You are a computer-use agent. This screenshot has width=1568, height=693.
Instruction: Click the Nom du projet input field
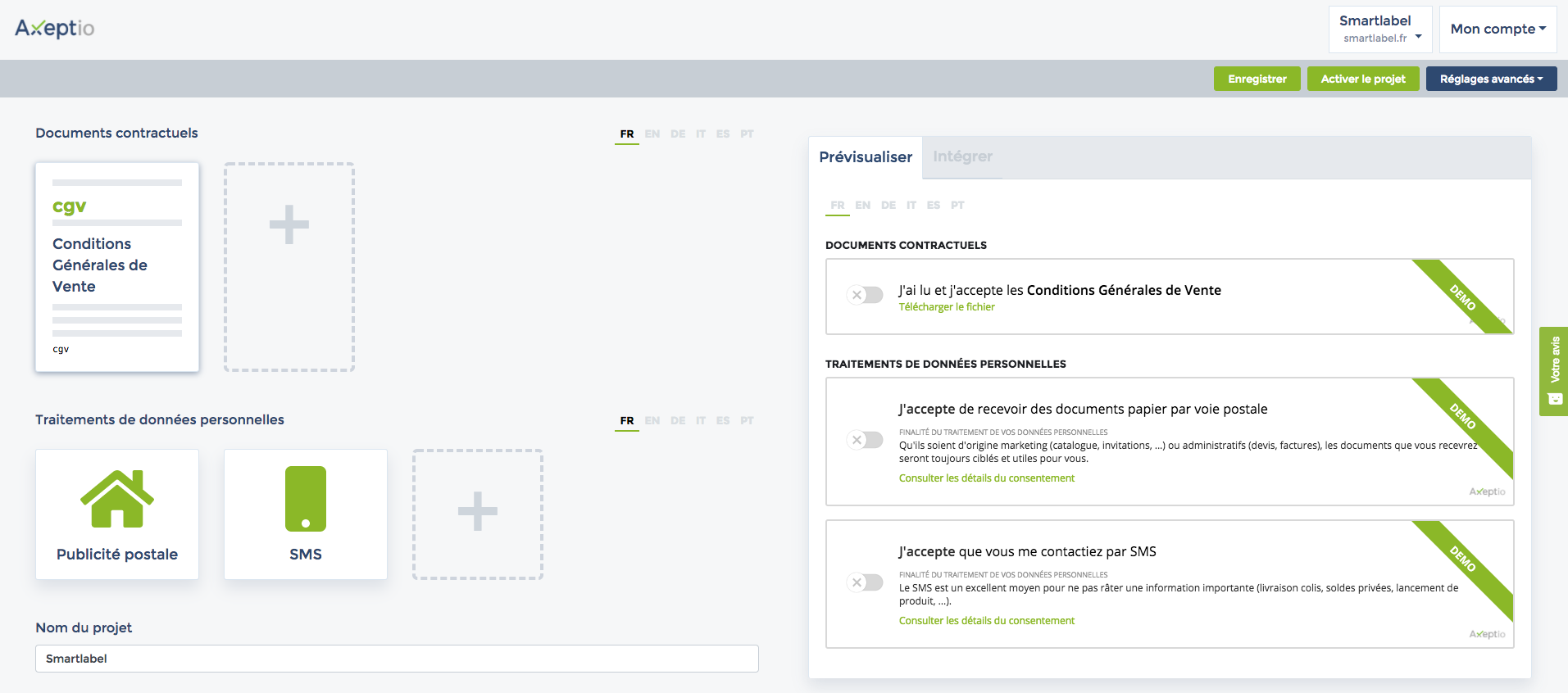(397, 659)
